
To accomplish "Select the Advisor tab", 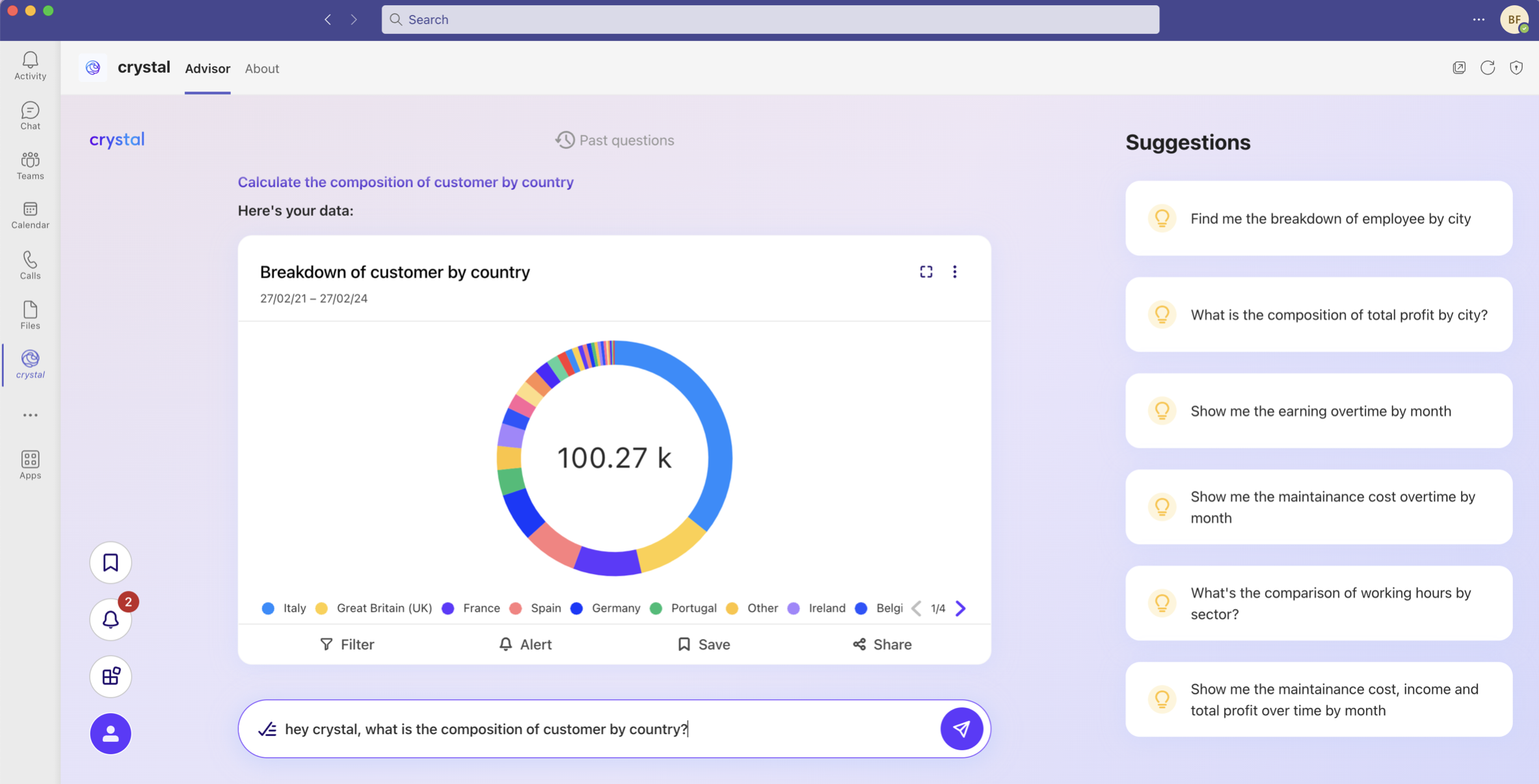I will (207, 68).
